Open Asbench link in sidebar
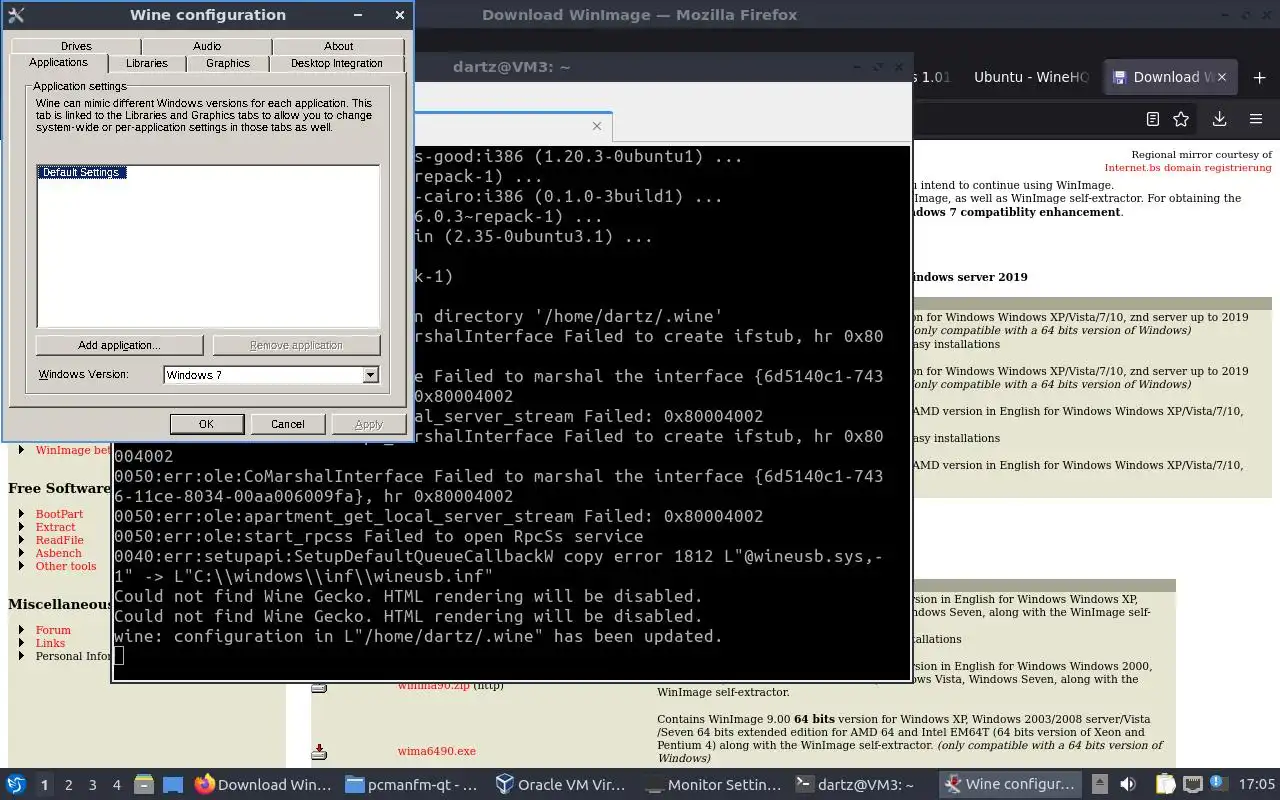Image resolution: width=1280 pixels, height=800 pixels. coord(59,553)
